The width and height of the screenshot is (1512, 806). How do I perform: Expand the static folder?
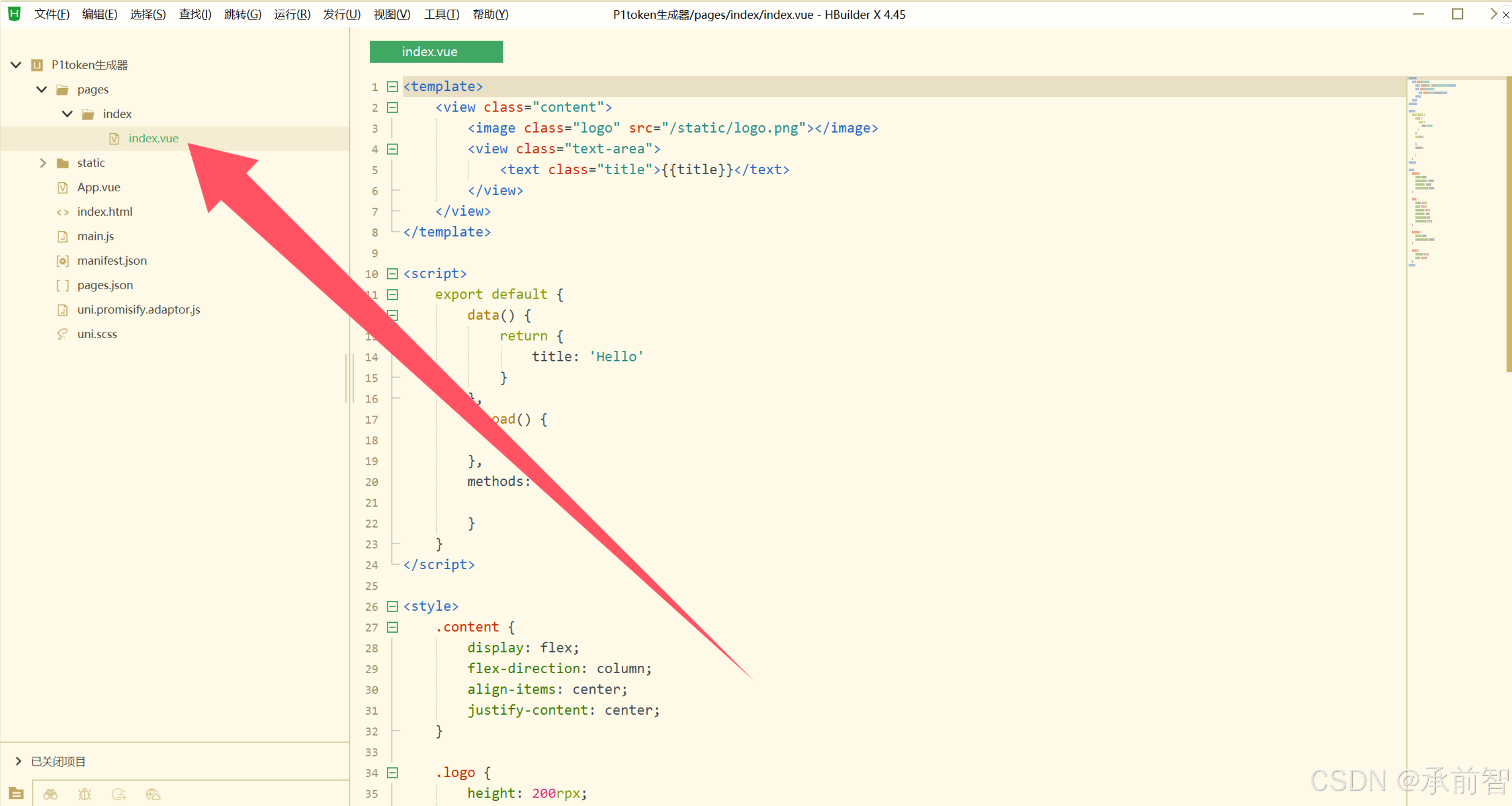[x=43, y=163]
